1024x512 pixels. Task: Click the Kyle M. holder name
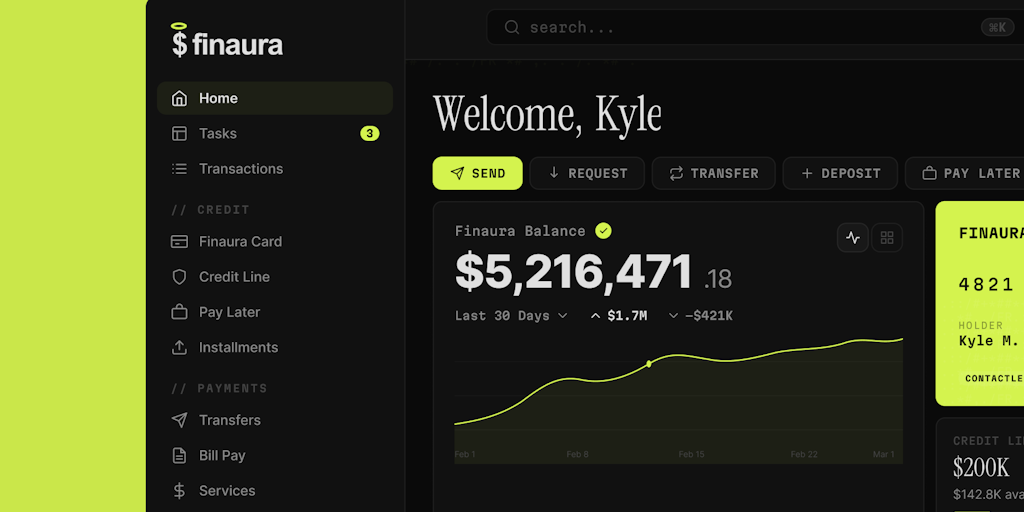click(989, 341)
